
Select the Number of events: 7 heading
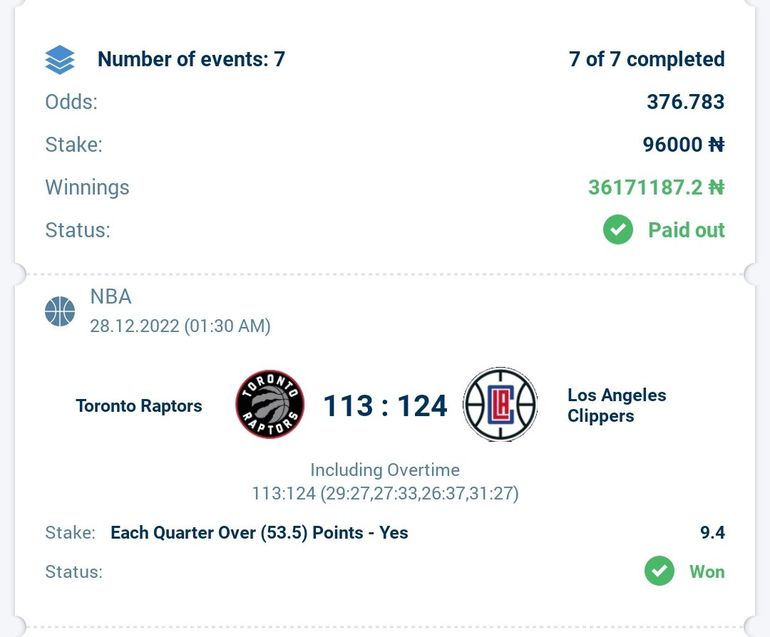(191, 60)
